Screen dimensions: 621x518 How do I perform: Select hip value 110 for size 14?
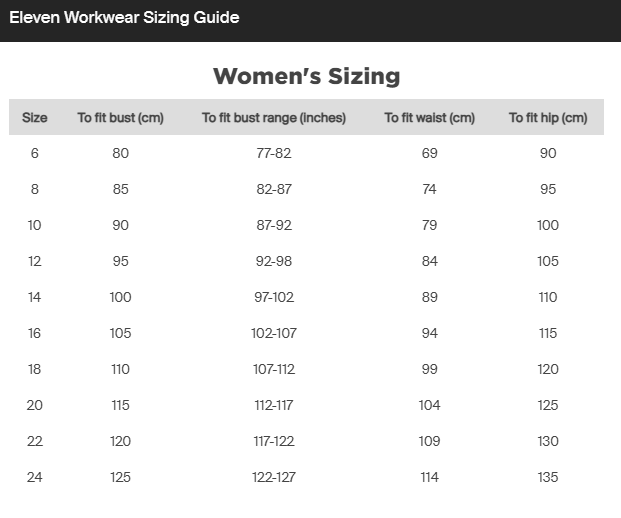pyautogui.click(x=547, y=298)
